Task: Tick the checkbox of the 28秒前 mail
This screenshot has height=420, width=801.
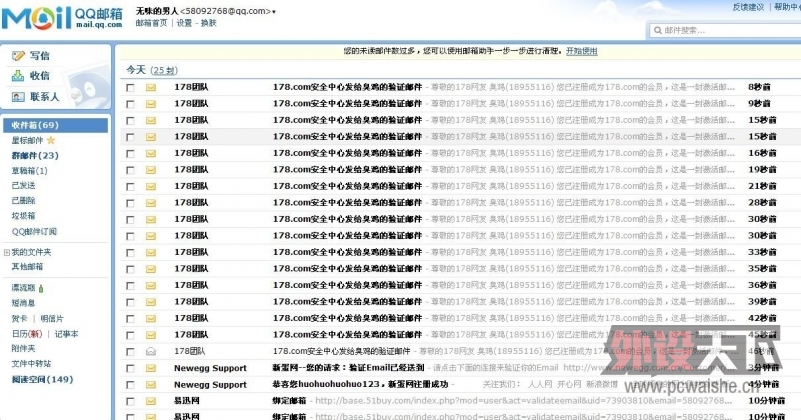Action: 130,203
